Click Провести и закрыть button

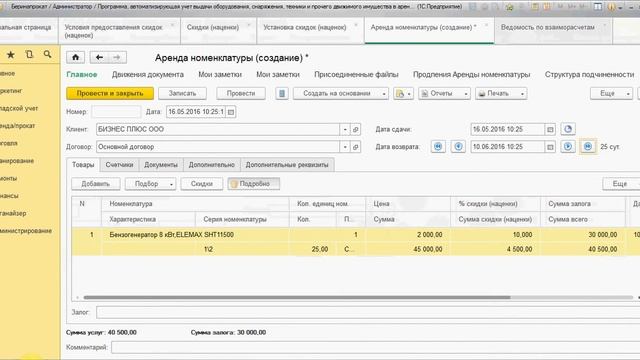110,93
